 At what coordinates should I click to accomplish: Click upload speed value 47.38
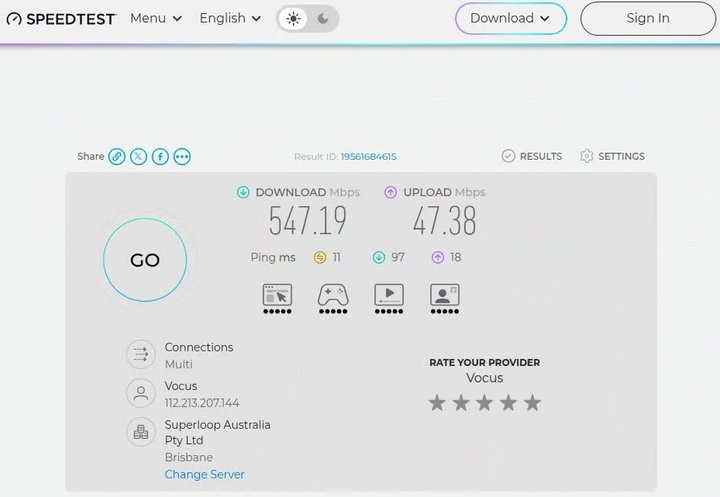pos(444,221)
